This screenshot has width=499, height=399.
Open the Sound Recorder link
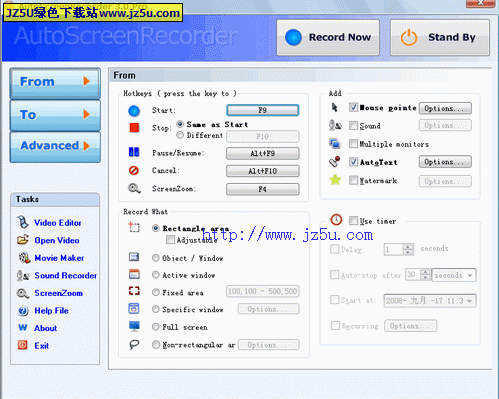pyautogui.click(x=66, y=275)
